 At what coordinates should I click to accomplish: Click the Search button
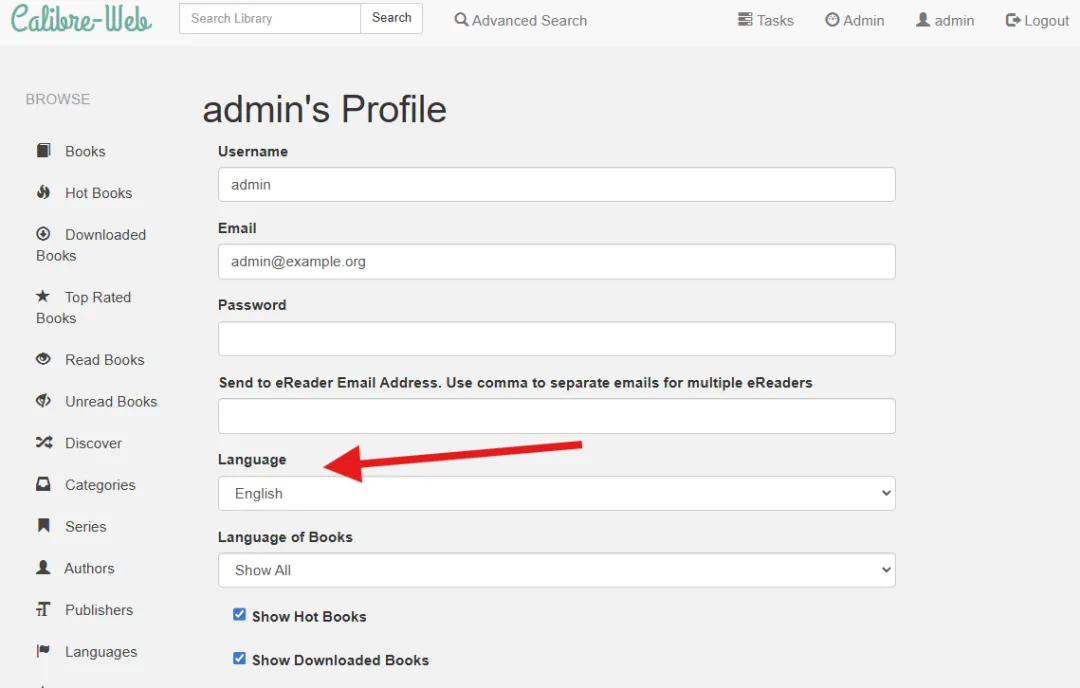[x=391, y=18]
